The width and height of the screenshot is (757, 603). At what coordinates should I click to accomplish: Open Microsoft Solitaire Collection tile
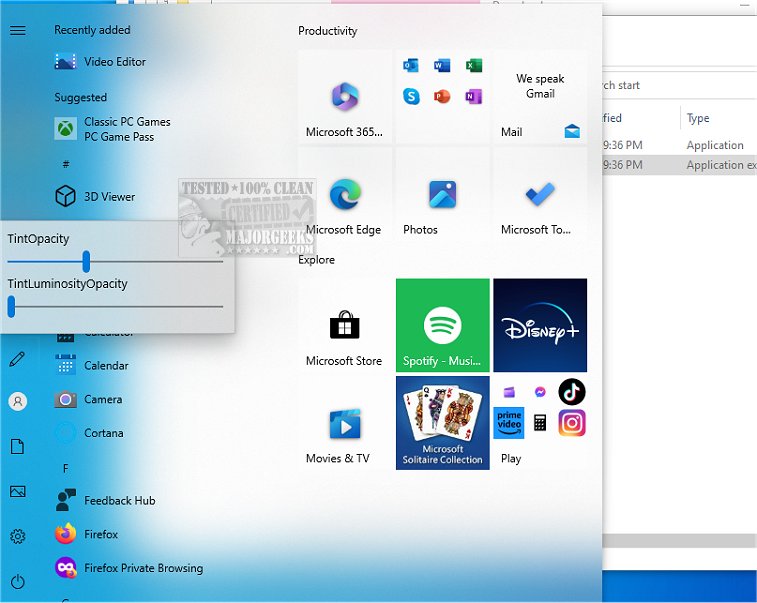coord(442,422)
